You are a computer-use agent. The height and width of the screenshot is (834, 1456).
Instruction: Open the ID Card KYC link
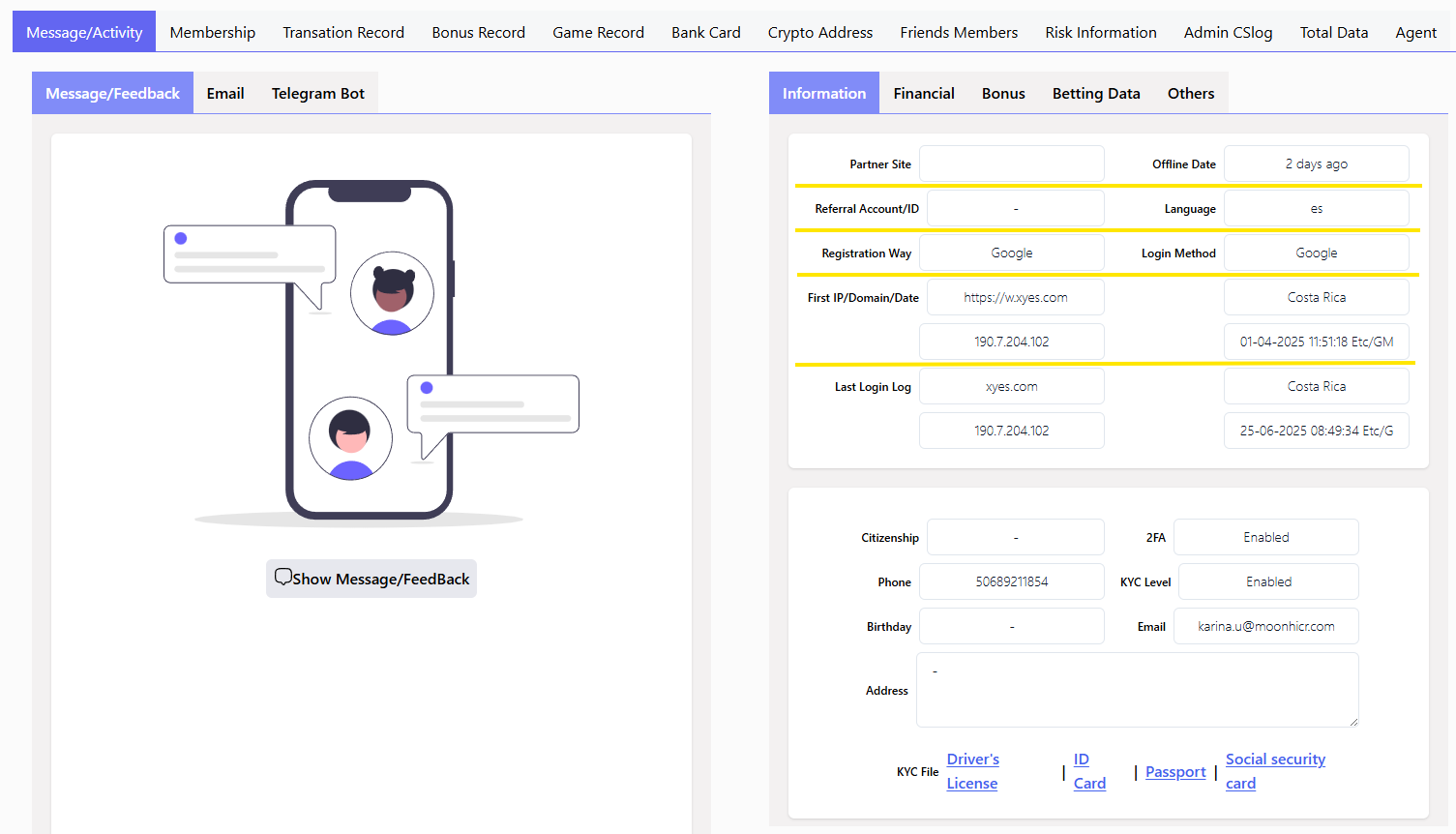point(1088,771)
